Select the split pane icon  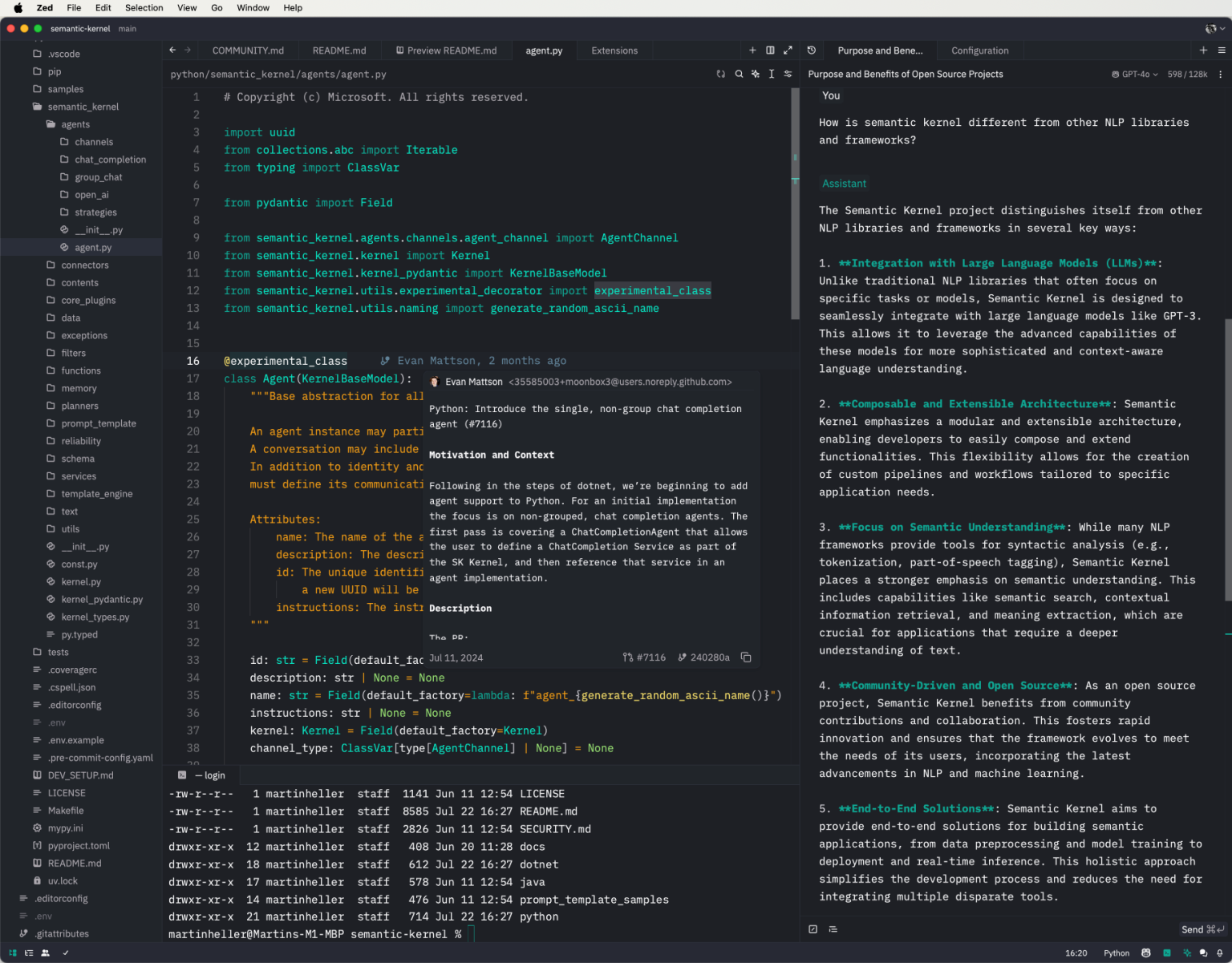click(770, 50)
